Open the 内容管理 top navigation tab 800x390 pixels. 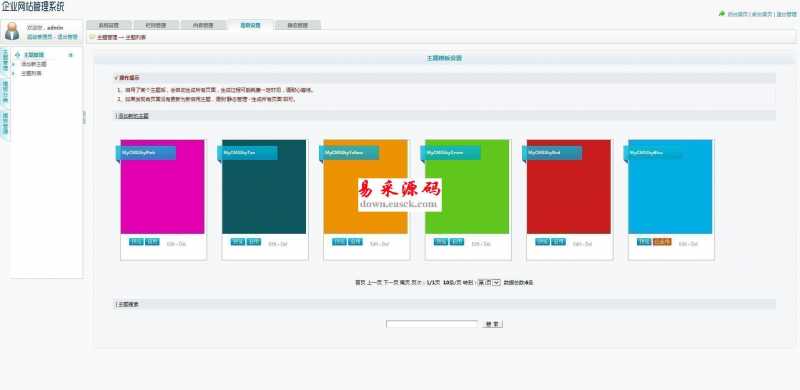[203, 25]
